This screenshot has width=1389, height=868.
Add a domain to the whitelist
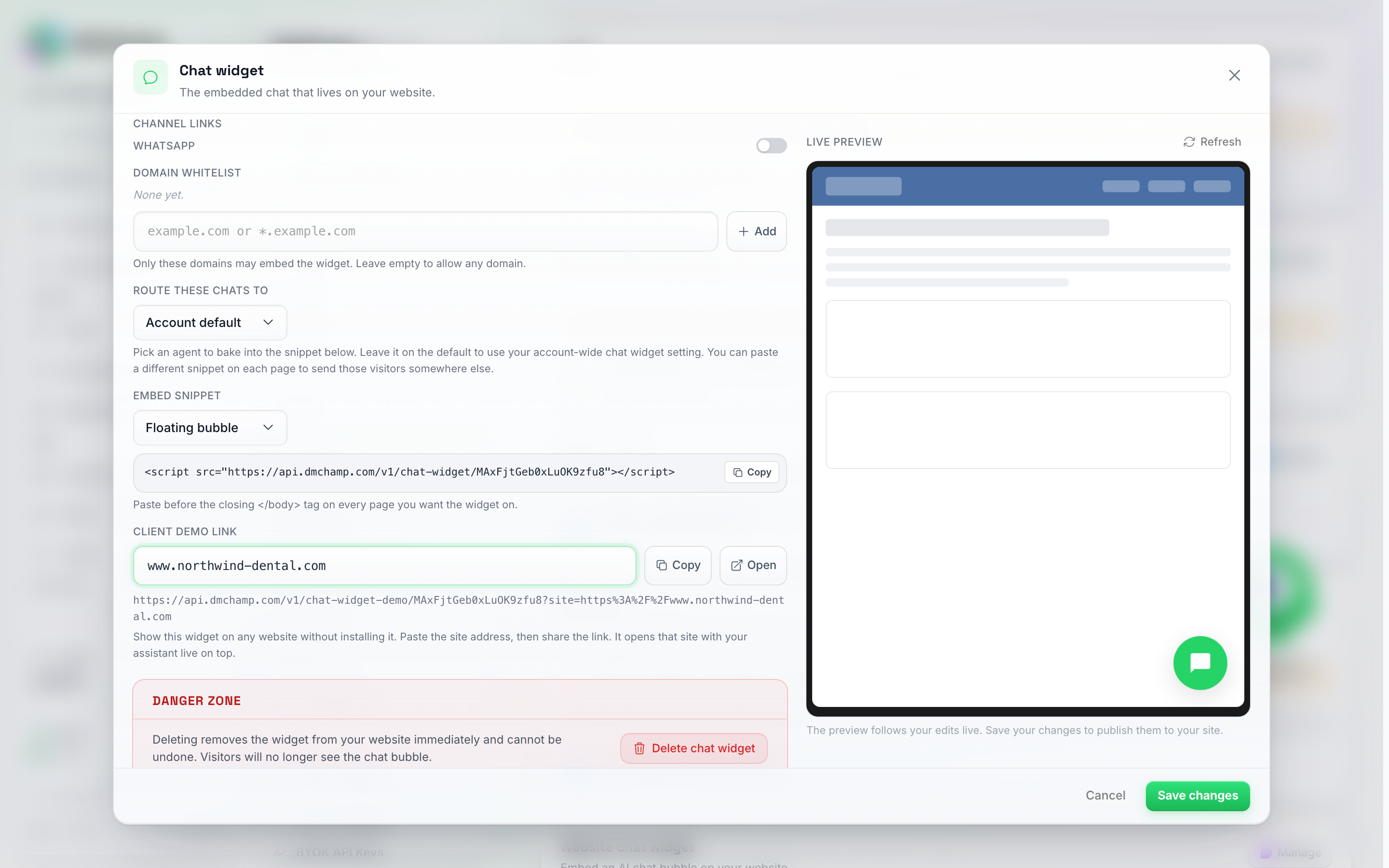[x=757, y=231]
